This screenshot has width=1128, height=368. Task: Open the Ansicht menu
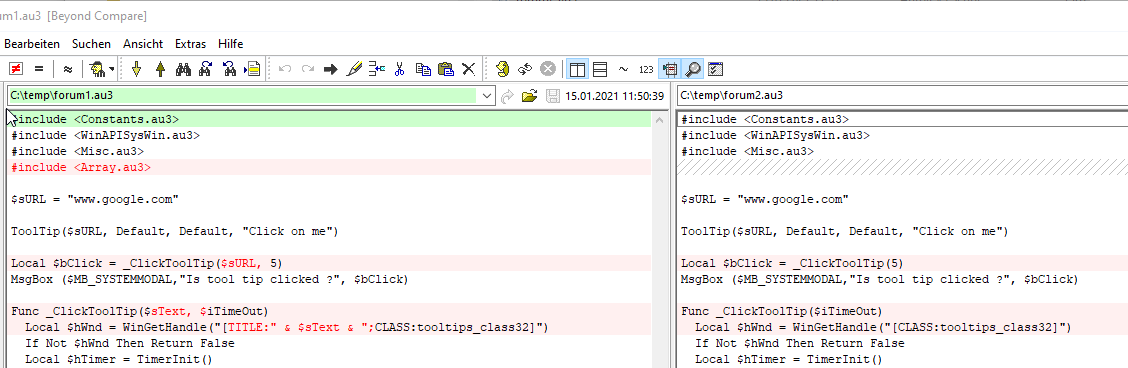click(x=143, y=44)
